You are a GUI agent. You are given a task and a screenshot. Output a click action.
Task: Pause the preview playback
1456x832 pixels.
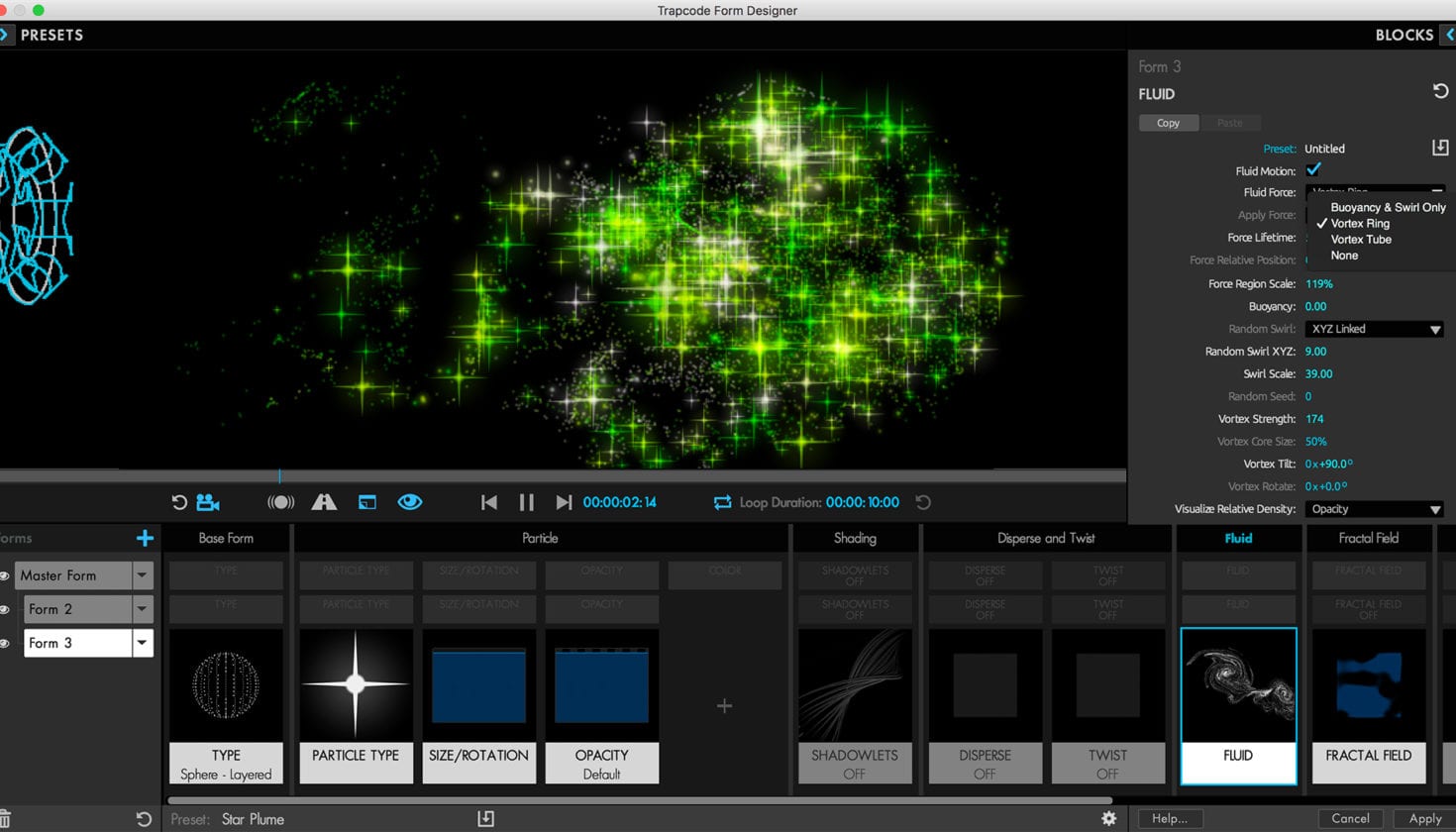(x=526, y=502)
